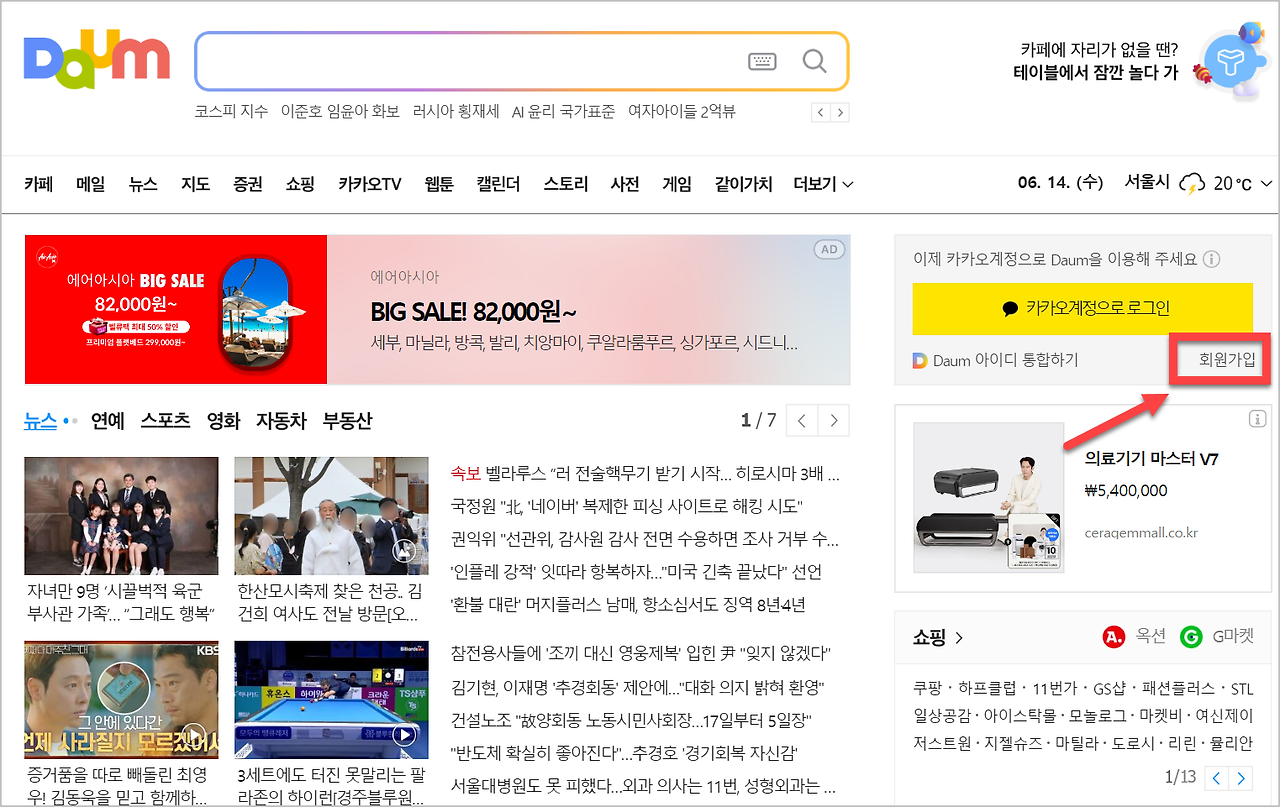This screenshot has height=807, width=1280.
Task: Open the 쇼핑 menu in top navigation
Action: [300, 184]
